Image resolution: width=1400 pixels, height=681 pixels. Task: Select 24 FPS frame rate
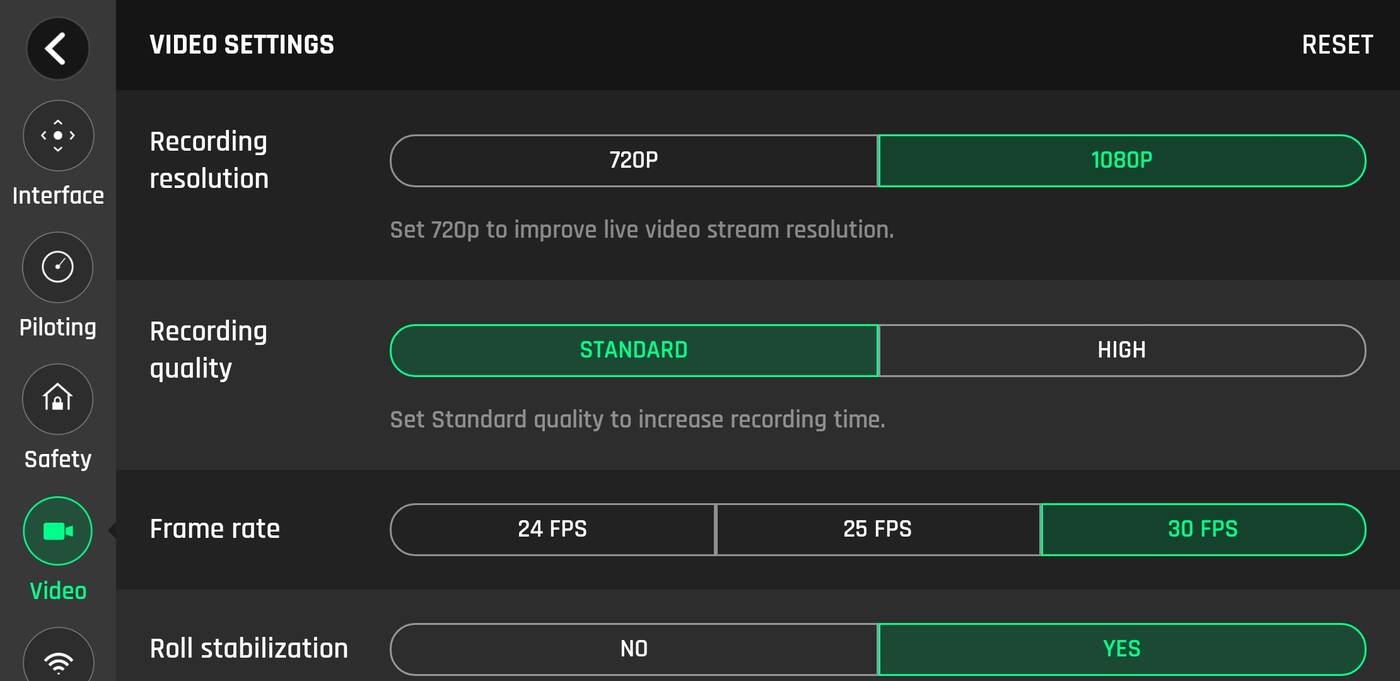point(552,529)
